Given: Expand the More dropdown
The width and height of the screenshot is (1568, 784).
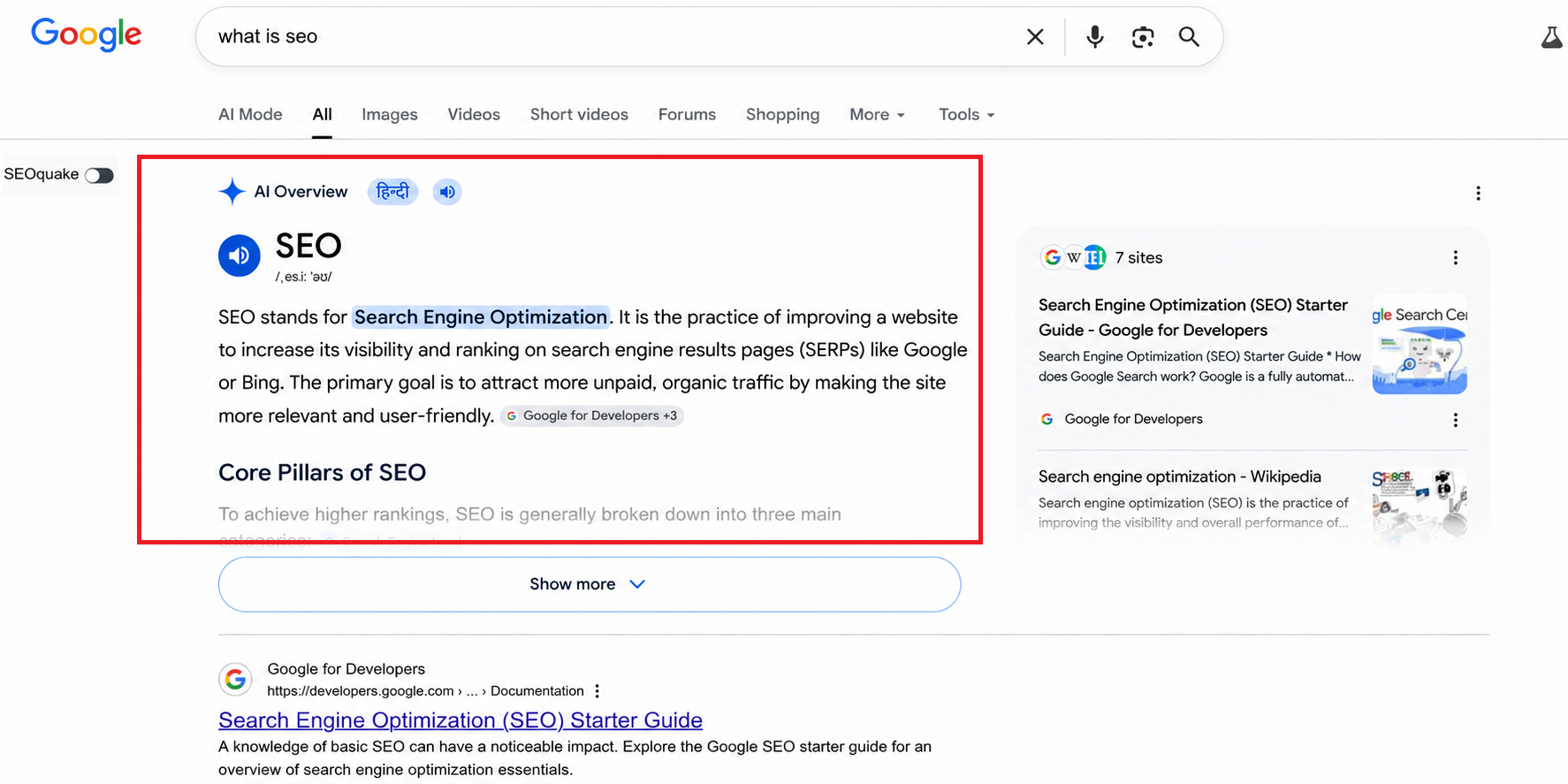Looking at the screenshot, I should point(877,114).
